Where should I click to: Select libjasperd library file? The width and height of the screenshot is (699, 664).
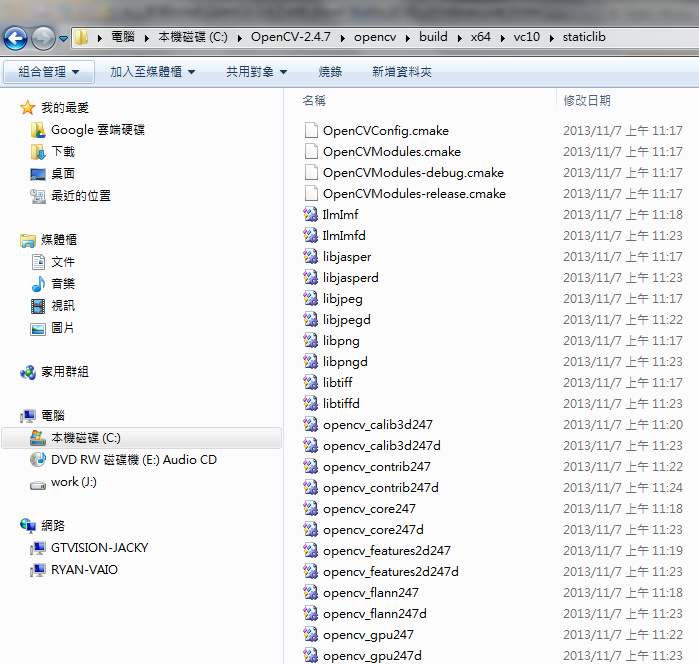pyautogui.click(x=350, y=278)
